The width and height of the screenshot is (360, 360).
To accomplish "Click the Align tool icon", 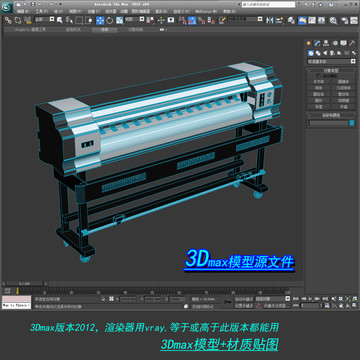I will tap(280, 20).
